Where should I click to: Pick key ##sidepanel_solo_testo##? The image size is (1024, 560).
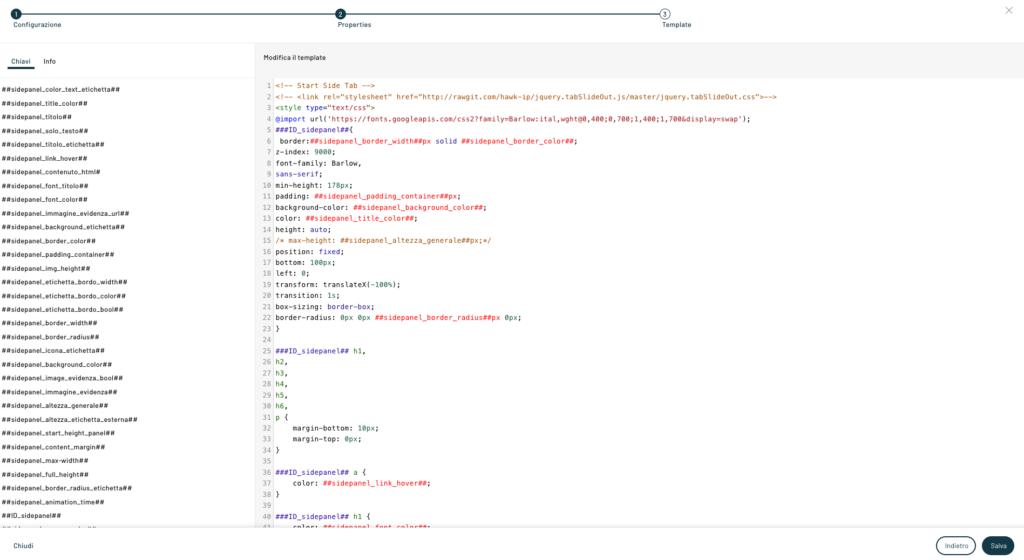click(44, 131)
